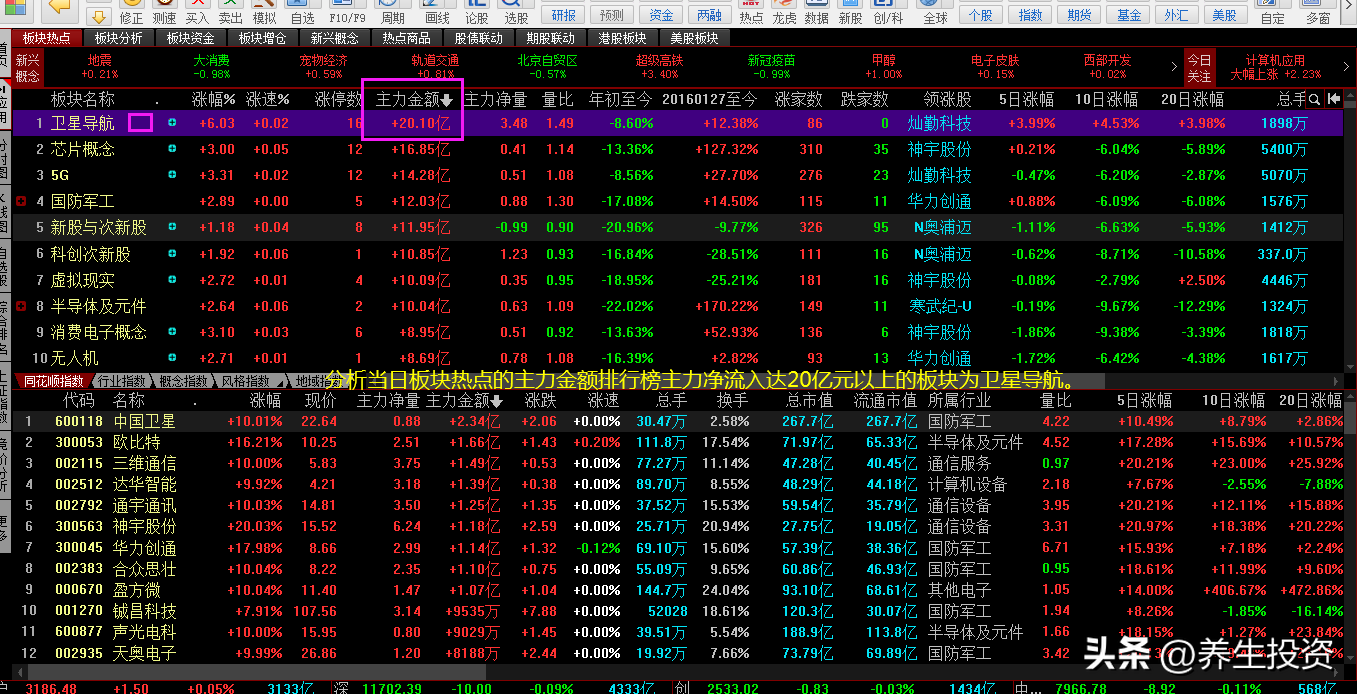Image resolution: width=1357 pixels, height=694 pixels.
Task: Open the 多窗 multi-window icon
Action: pos(1318,13)
